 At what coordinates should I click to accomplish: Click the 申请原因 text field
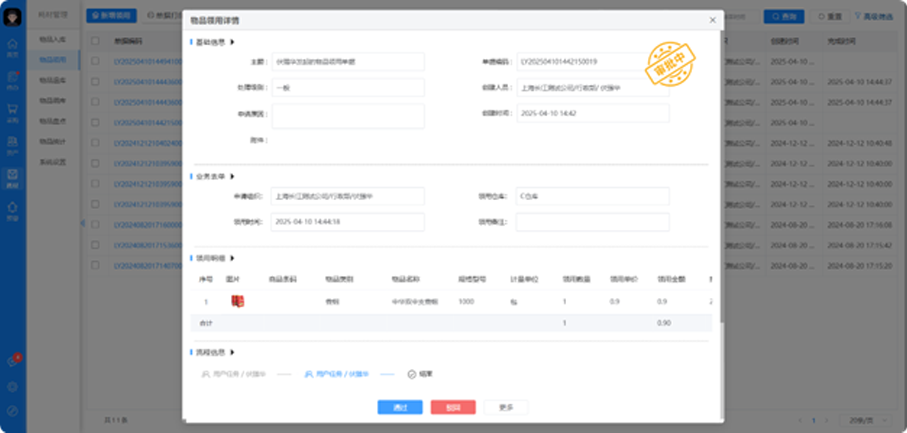(348, 116)
